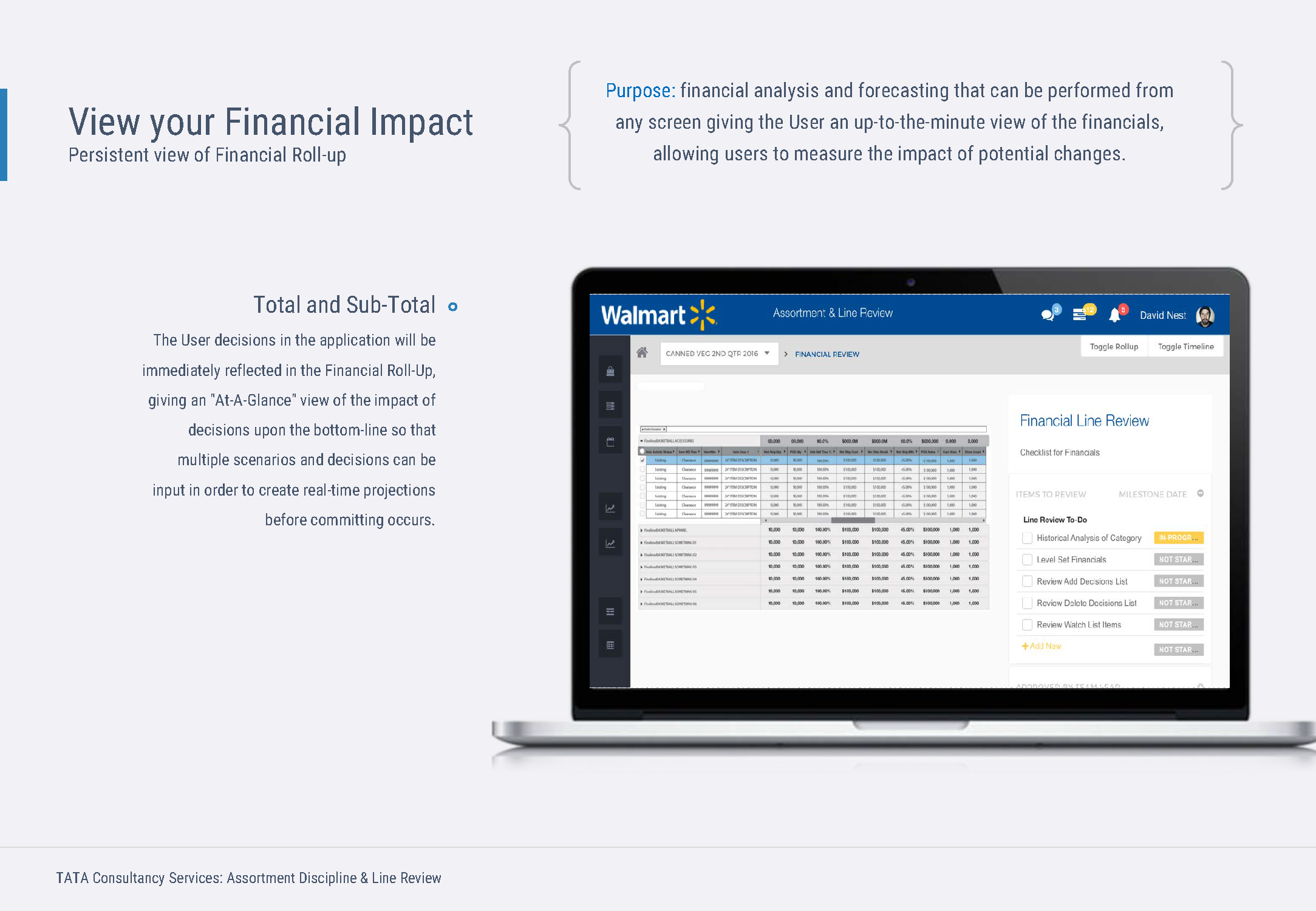
Task: Toggle the Timeline view
Action: pyautogui.click(x=1190, y=347)
